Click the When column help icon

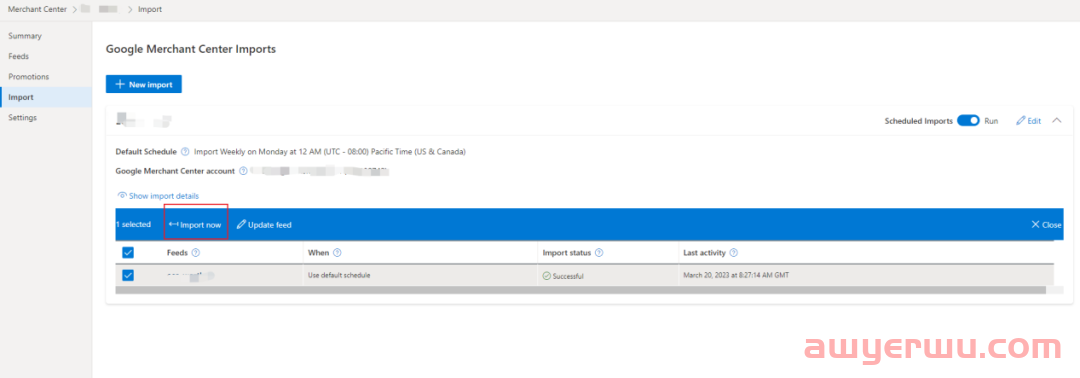click(x=337, y=253)
